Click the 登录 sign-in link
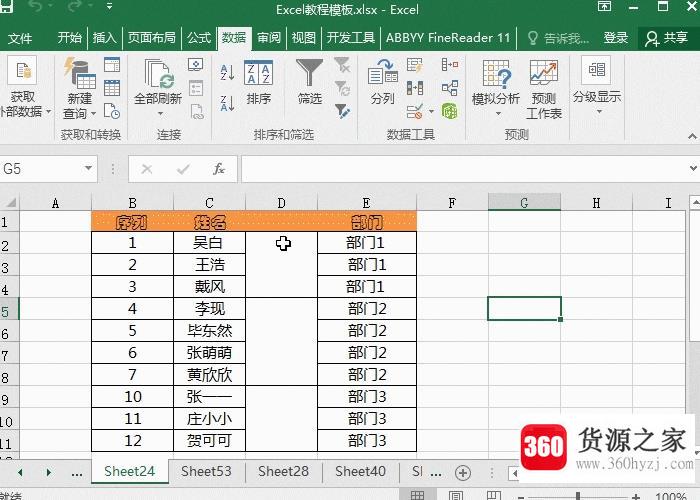Screen dimensions: 700x500 coord(616,38)
